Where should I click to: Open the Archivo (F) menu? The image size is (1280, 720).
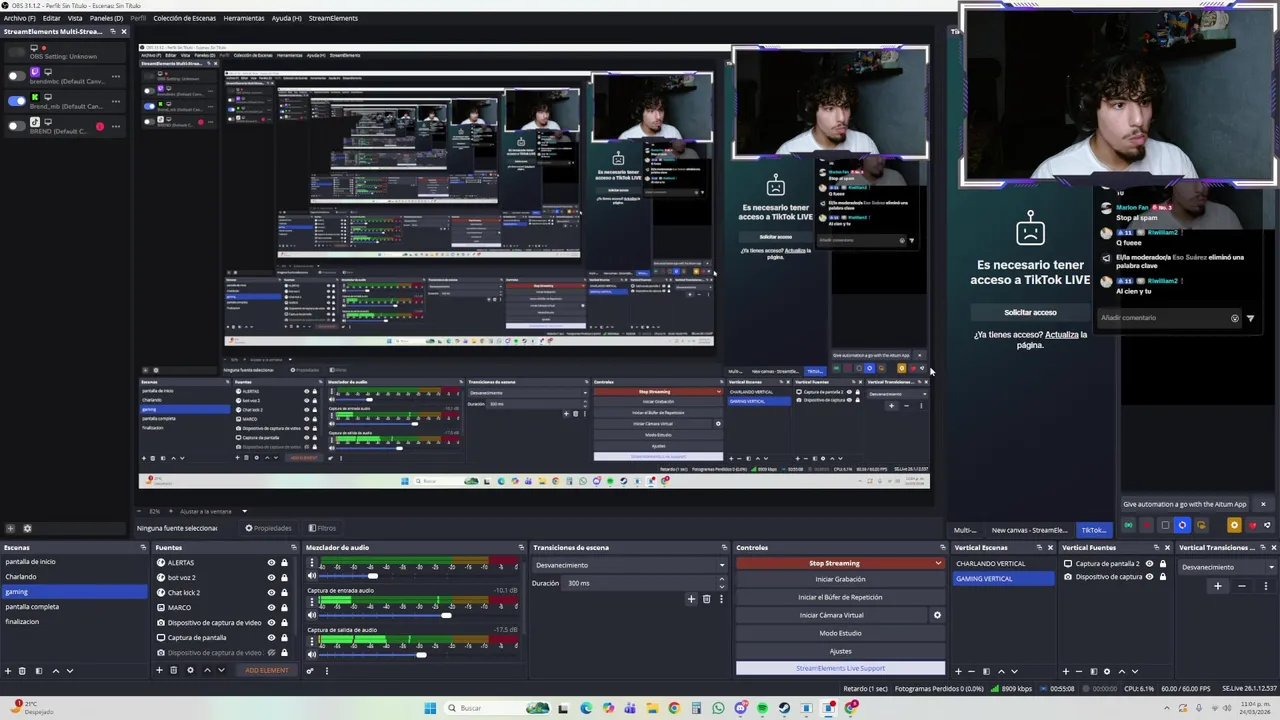pos(19,18)
